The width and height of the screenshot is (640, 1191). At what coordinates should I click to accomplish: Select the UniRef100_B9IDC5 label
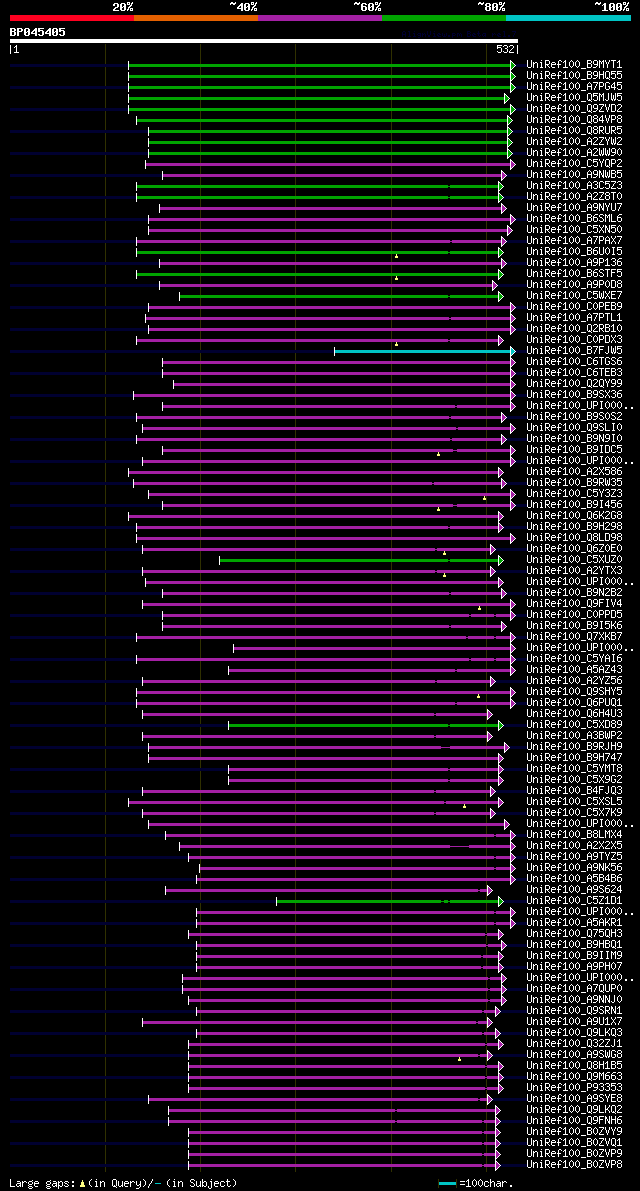click(x=574, y=450)
